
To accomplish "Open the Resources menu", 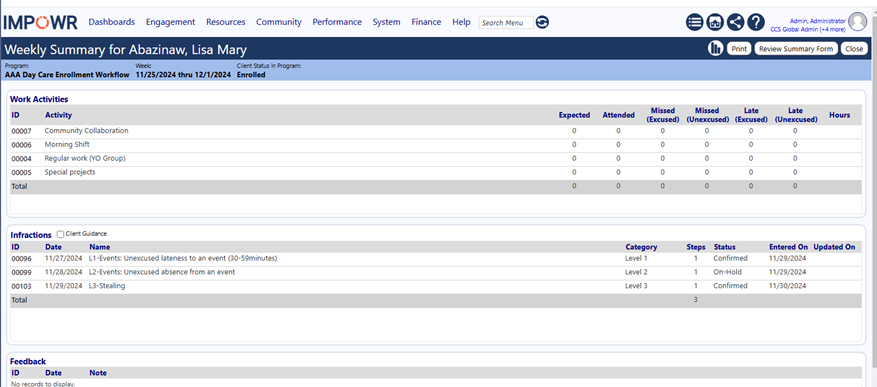I will click(225, 22).
